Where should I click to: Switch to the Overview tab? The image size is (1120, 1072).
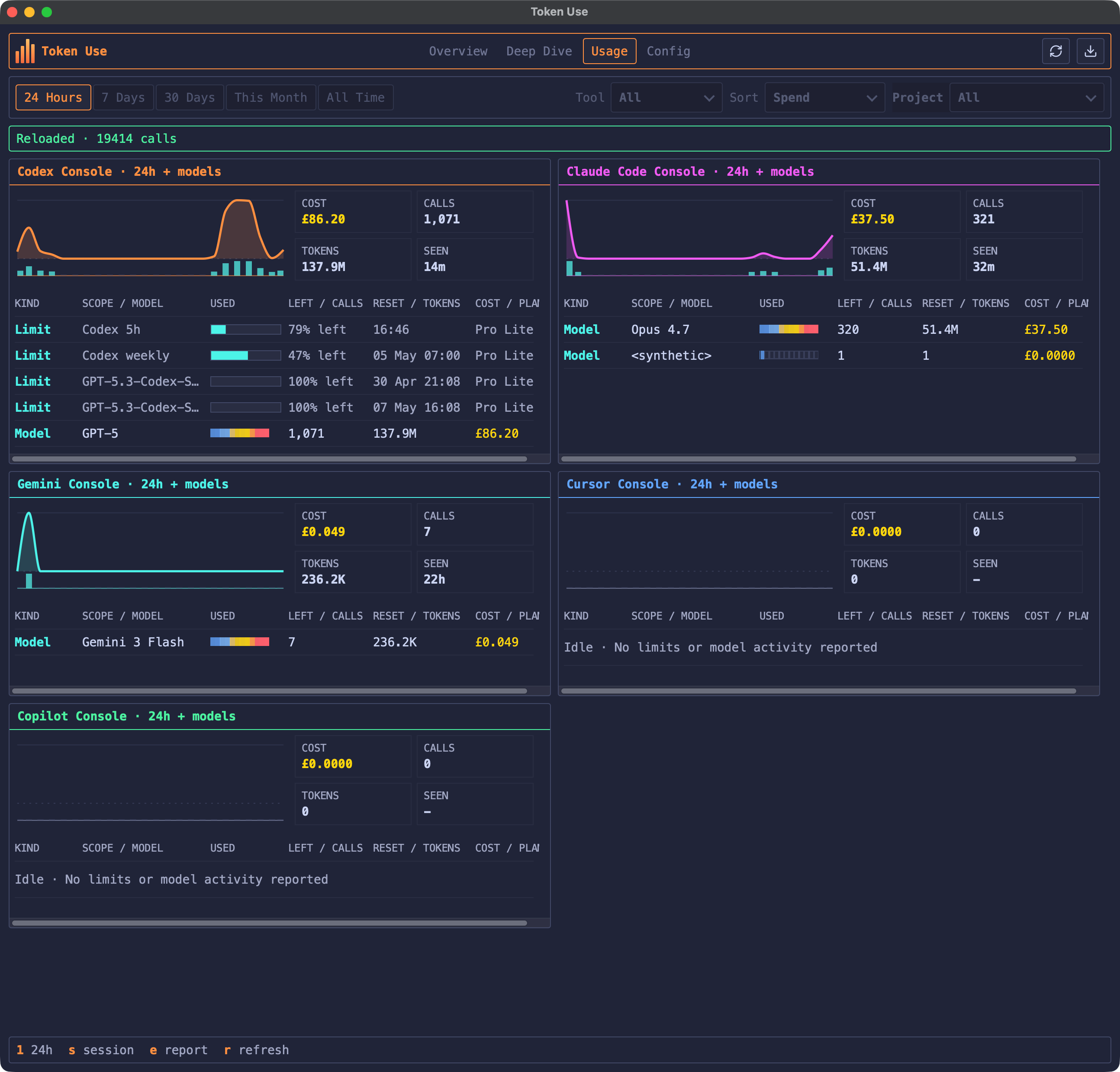pos(458,52)
